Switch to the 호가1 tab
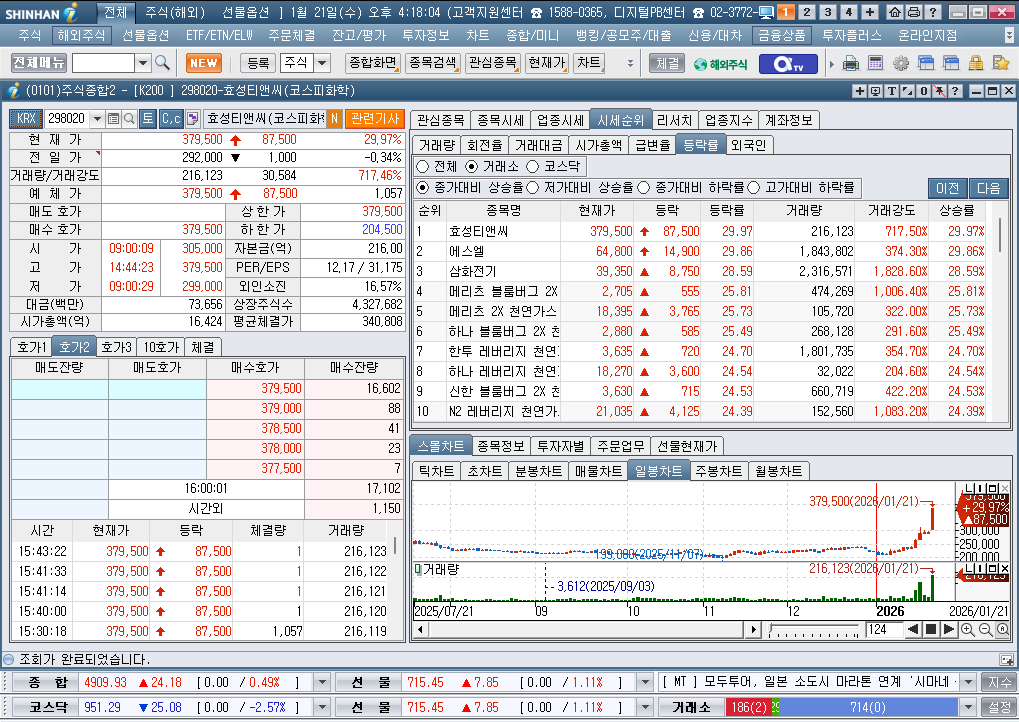 click(31, 347)
